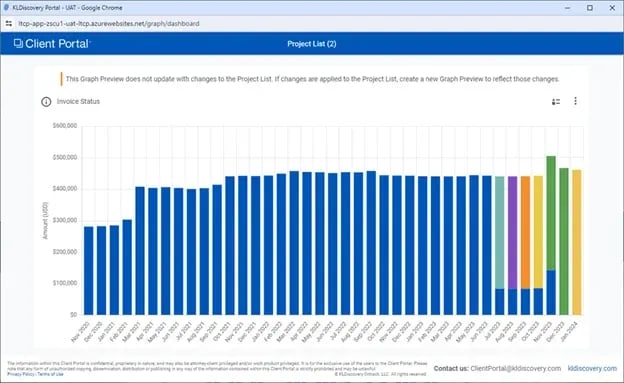
Task: Click the browser address bar URL
Action: click(109, 24)
